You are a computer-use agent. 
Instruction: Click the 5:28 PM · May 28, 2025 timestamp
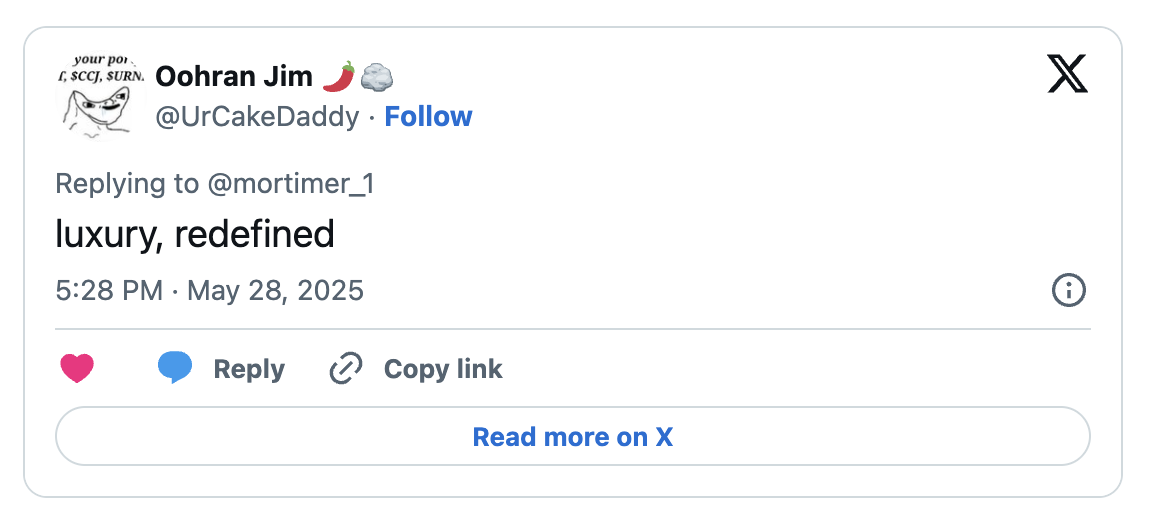point(210,290)
